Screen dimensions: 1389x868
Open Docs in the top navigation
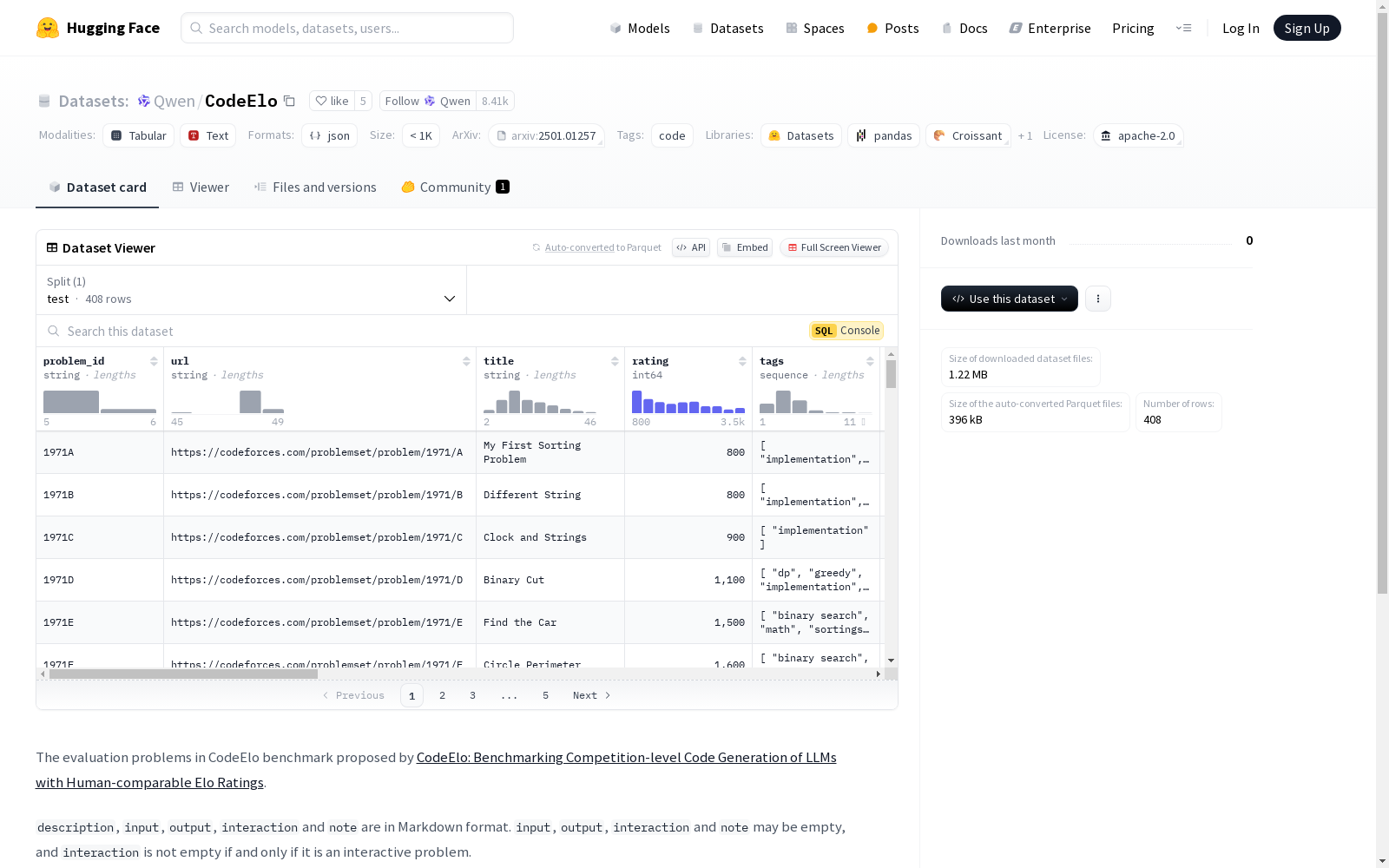pos(964,28)
